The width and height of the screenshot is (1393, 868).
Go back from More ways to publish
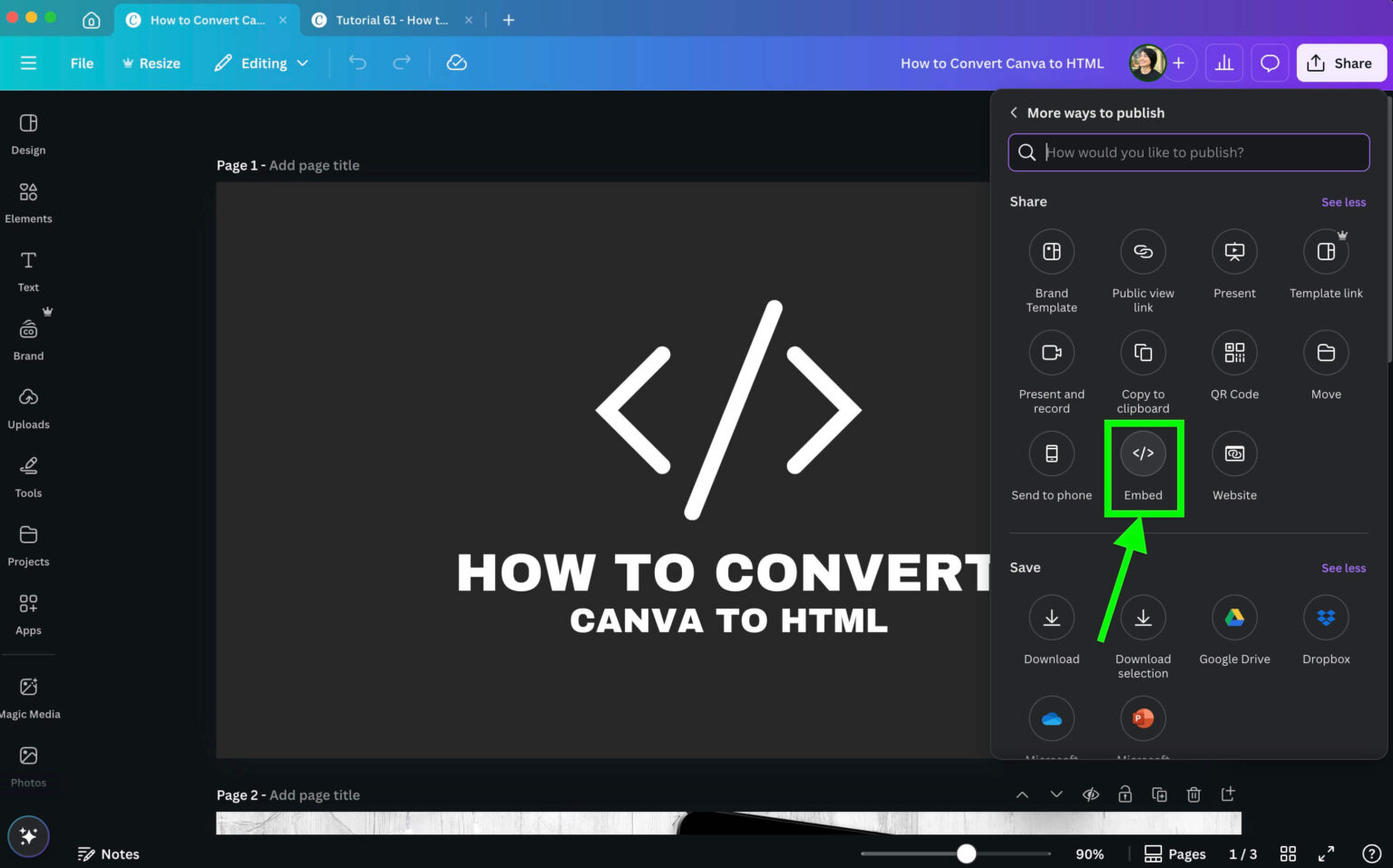coord(1013,112)
